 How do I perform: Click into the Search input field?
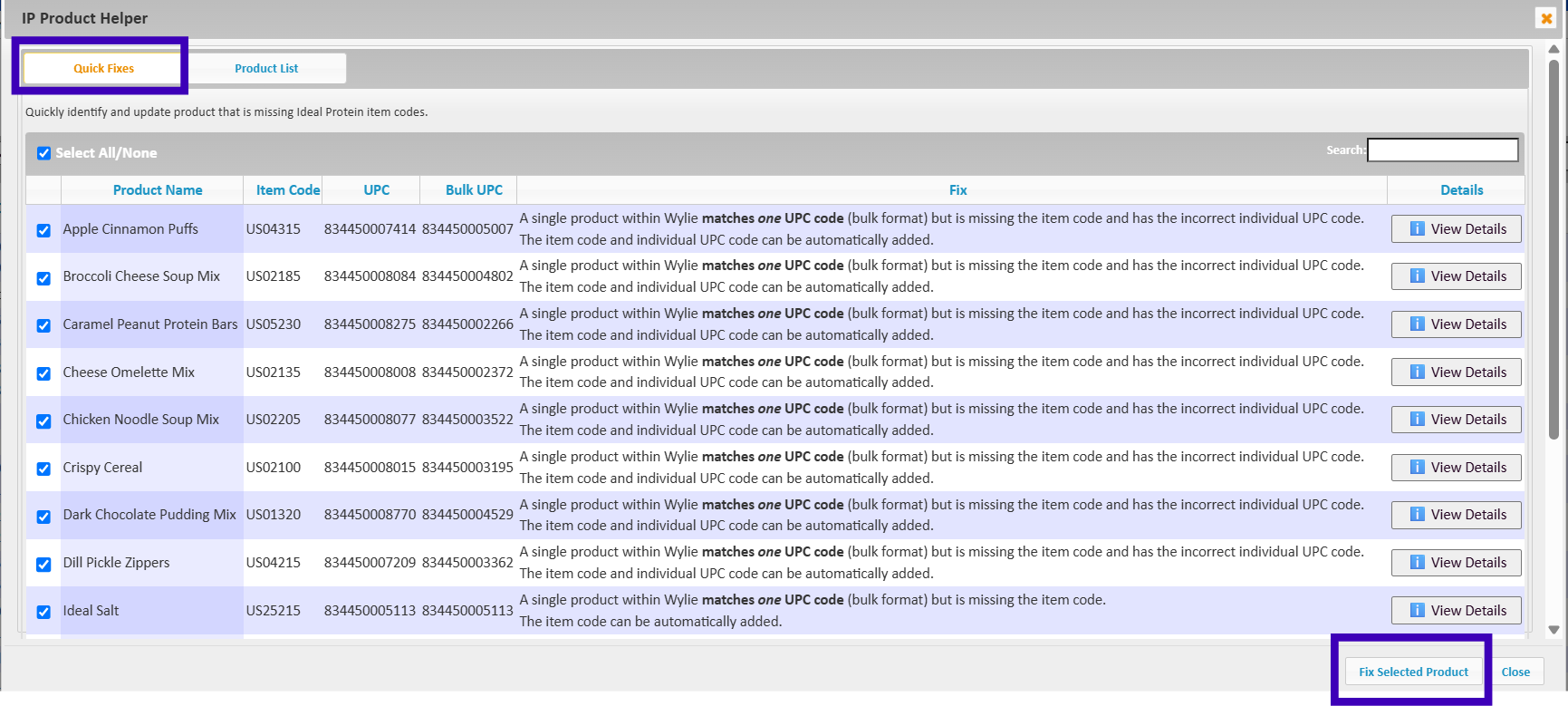click(x=1442, y=150)
